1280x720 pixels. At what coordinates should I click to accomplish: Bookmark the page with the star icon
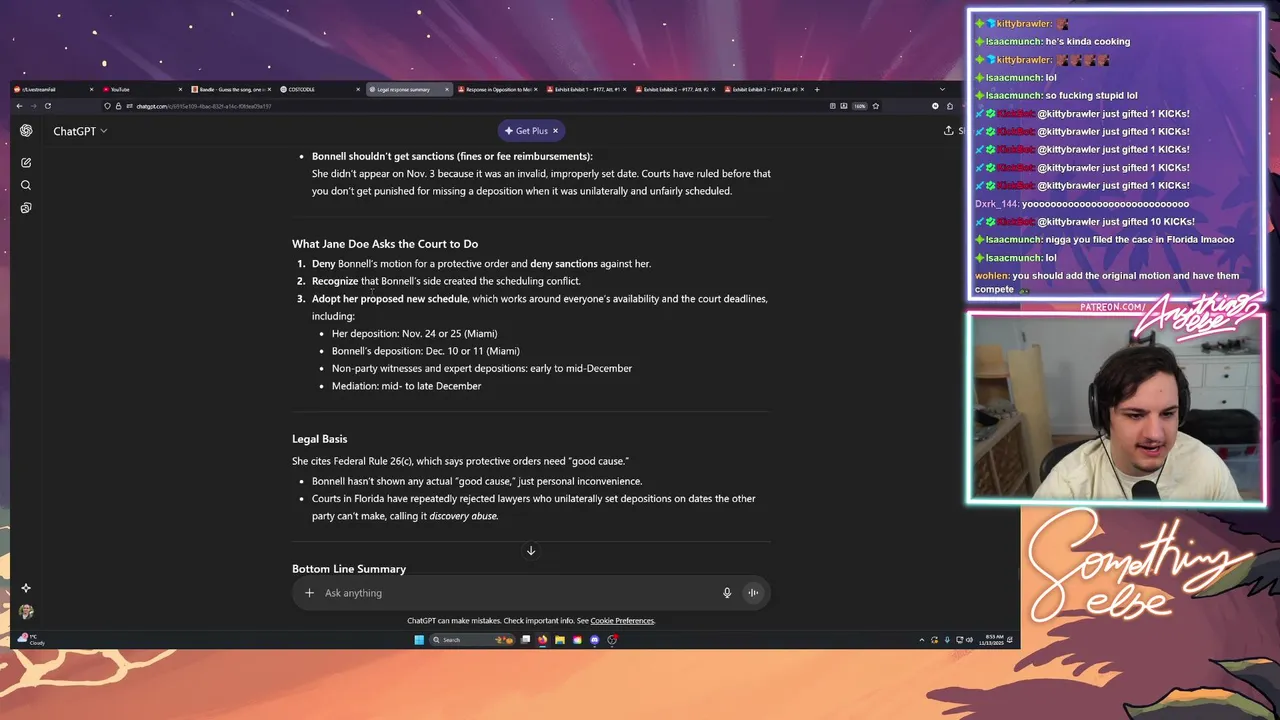pyautogui.click(x=875, y=106)
